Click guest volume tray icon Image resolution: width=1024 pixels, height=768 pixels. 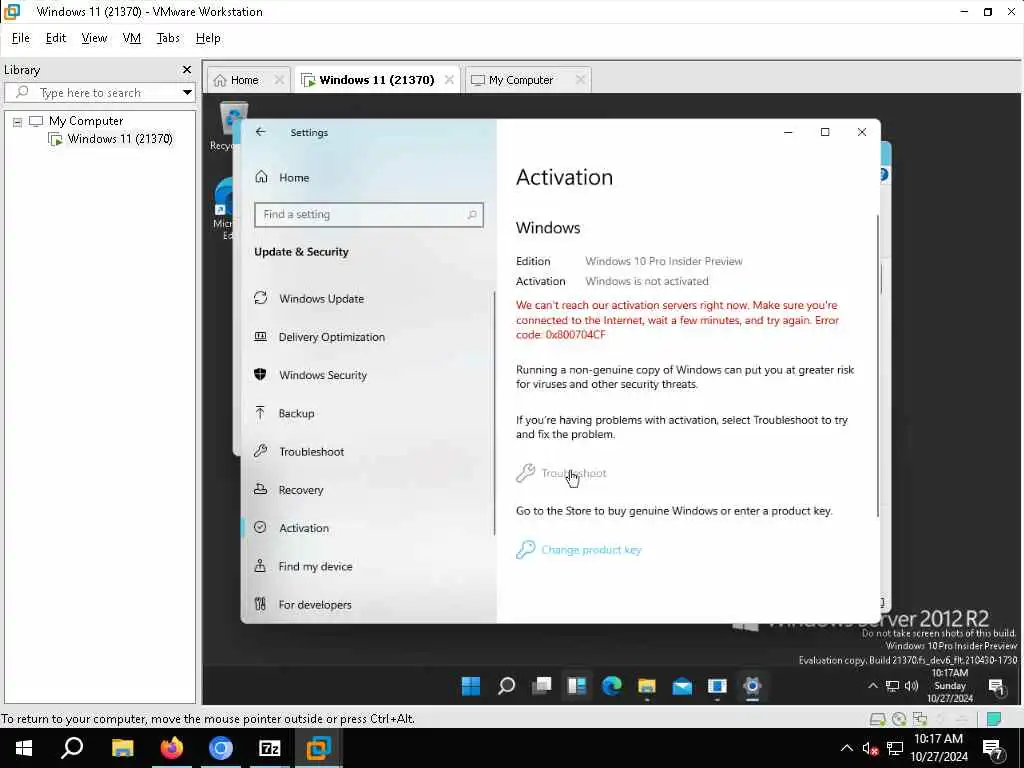[912, 686]
